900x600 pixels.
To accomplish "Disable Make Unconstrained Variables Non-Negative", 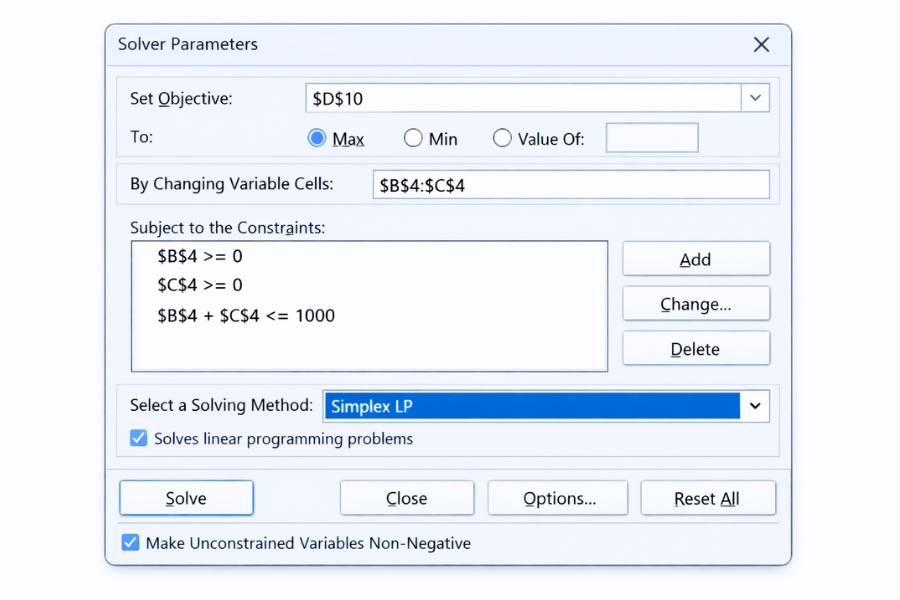I will 129,543.
